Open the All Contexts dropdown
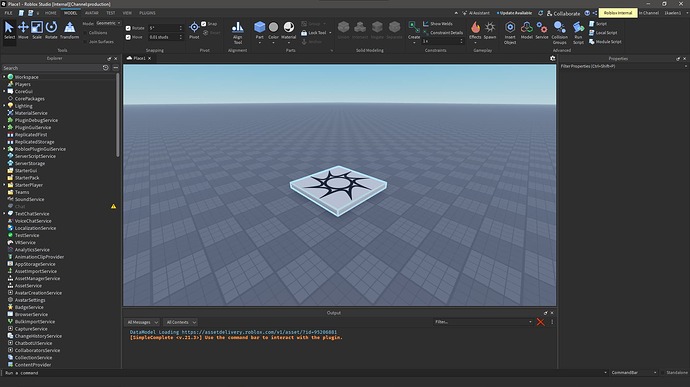The height and width of the screenshot is (387, 690). (x=180, y=322)
